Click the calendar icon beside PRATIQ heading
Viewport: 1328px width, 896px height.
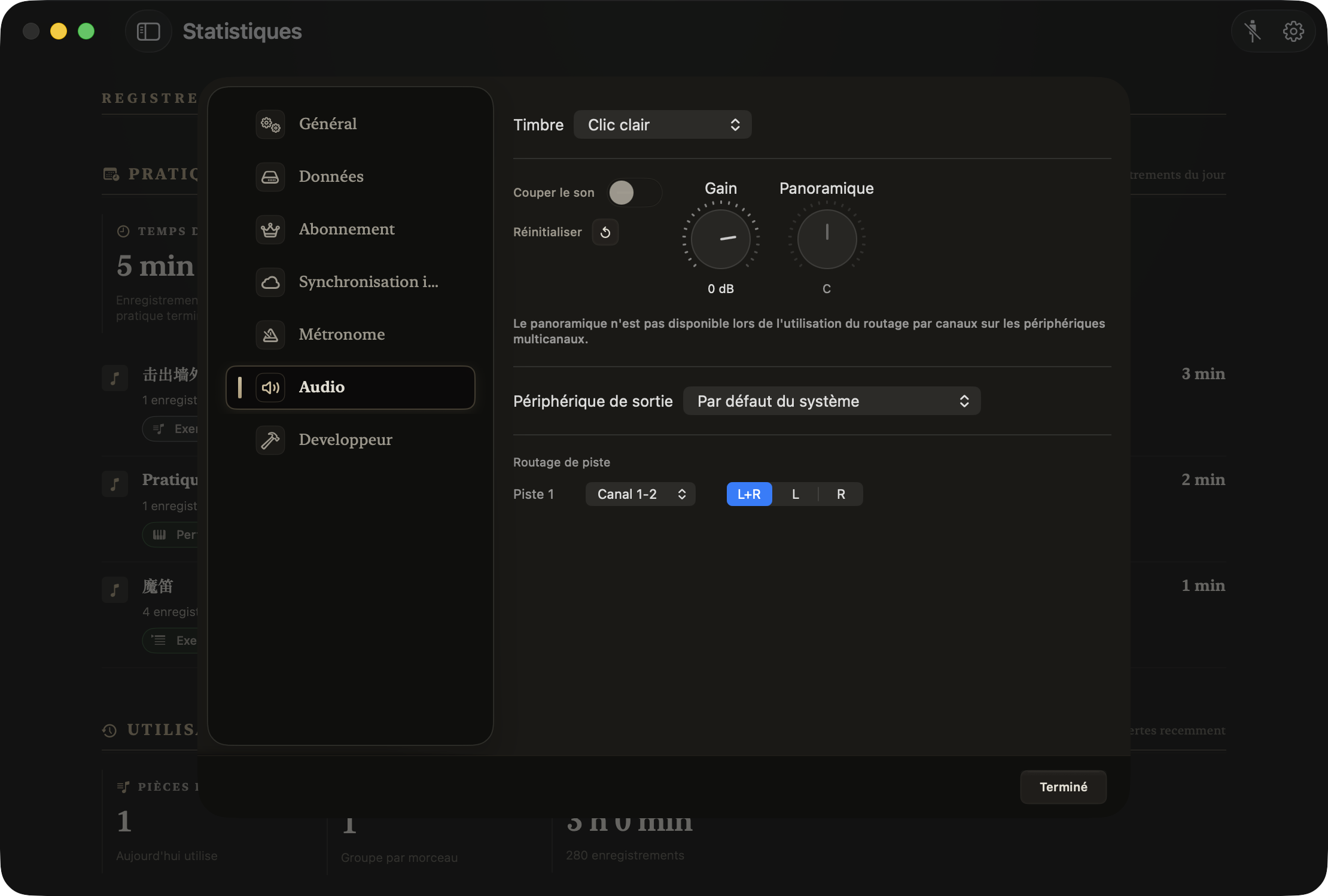click(111, 174)
